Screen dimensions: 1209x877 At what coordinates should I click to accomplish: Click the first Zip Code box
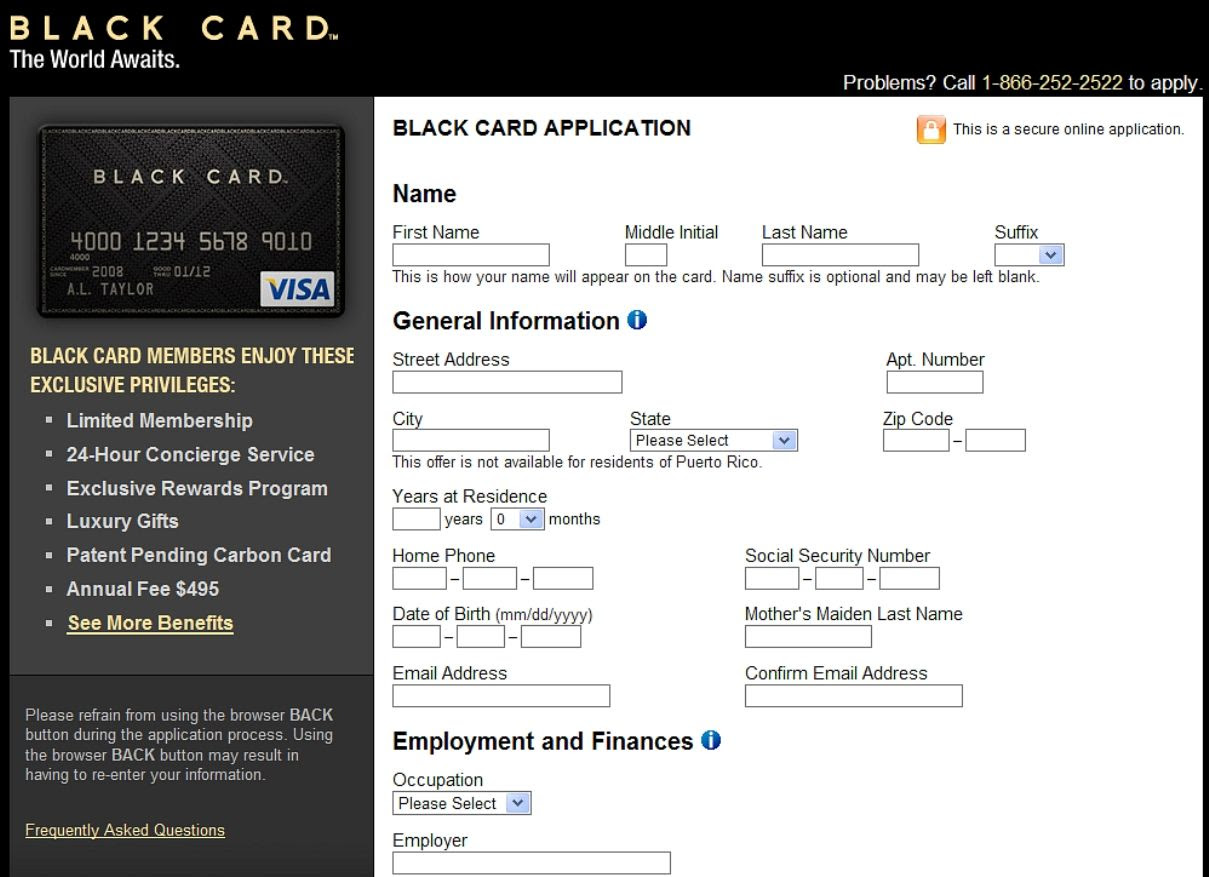(916, 440)
